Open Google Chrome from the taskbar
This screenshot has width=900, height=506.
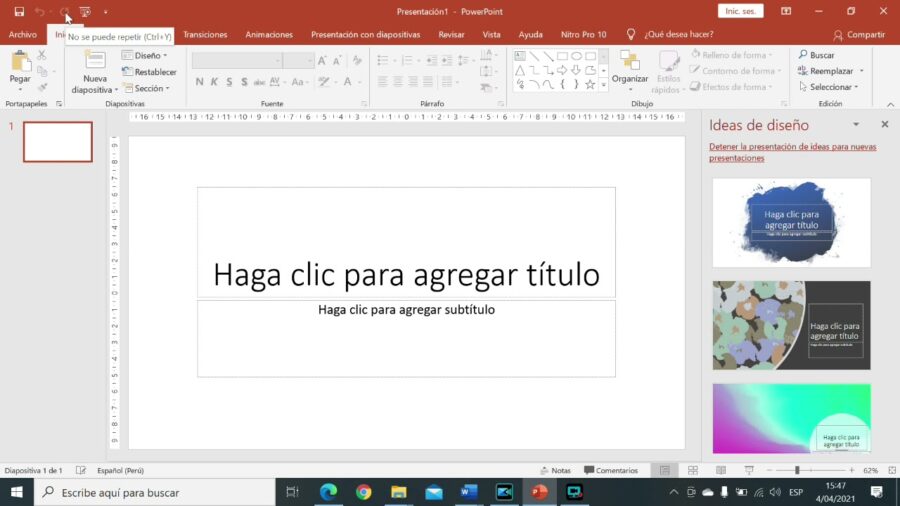363,492
